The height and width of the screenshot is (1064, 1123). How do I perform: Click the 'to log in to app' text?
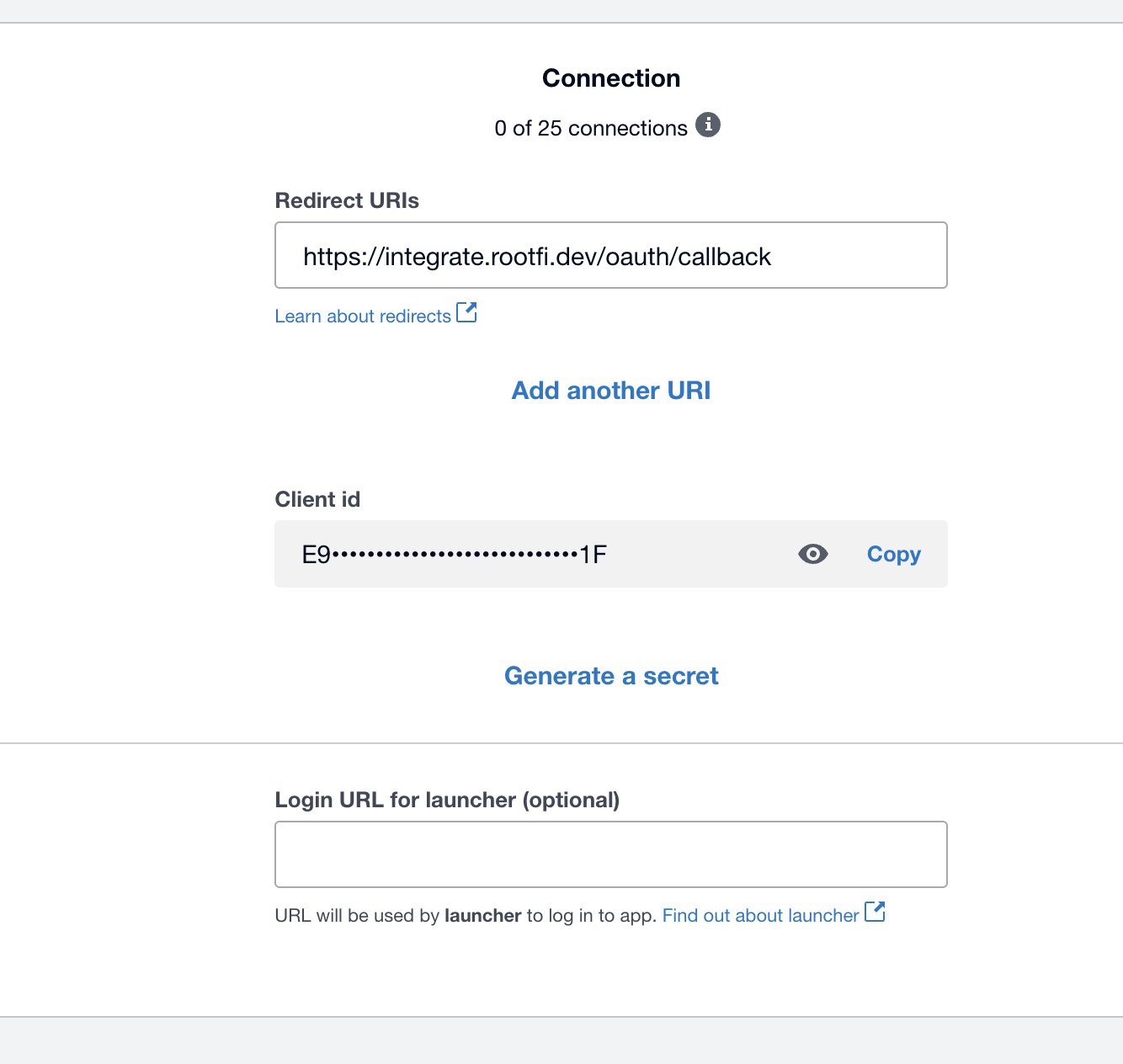[x=591, y=916]
